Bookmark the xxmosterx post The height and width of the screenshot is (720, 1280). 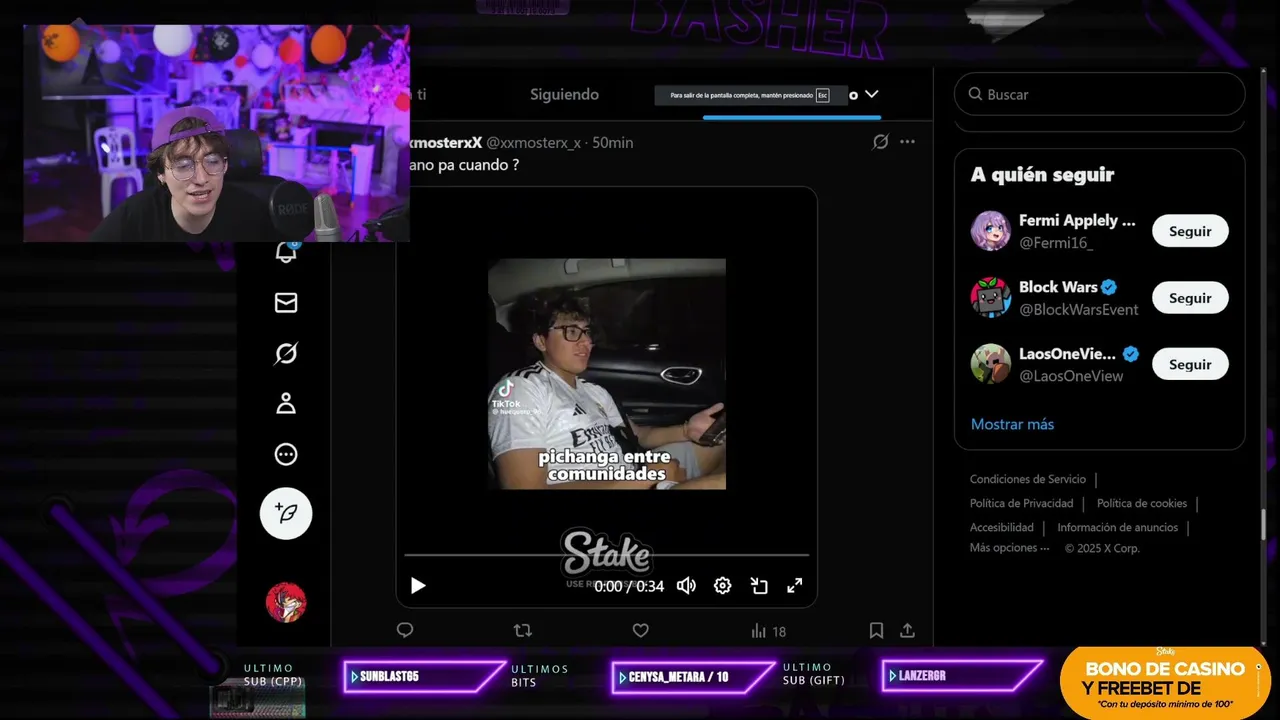pyautogui.click(x=876, y=630)
